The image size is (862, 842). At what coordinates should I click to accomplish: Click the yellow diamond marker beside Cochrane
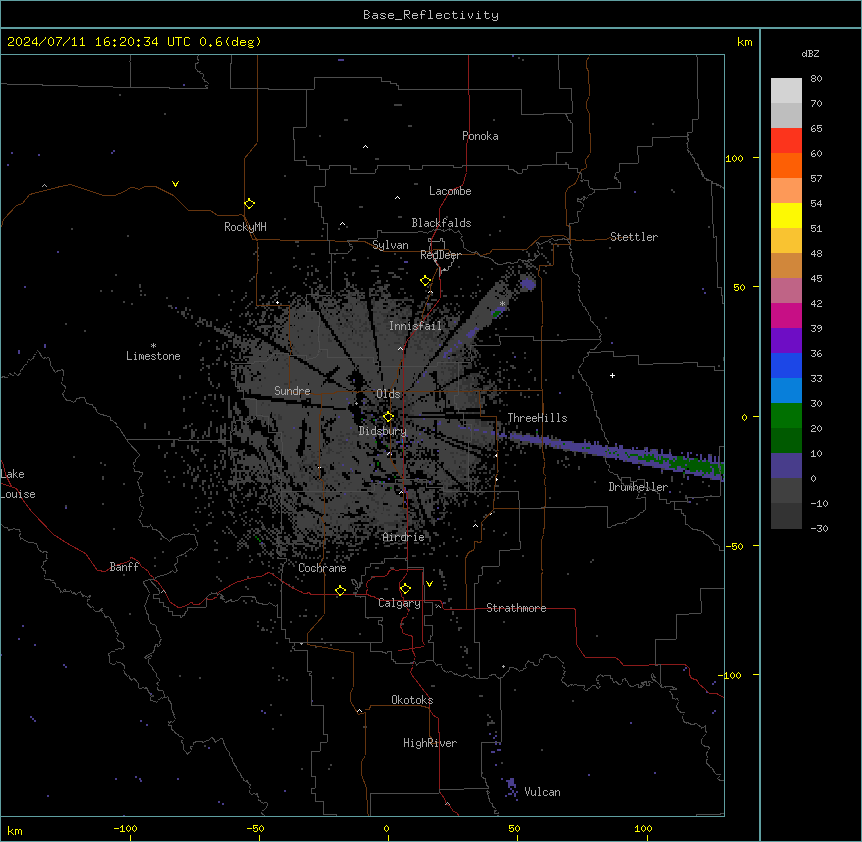tap(340, 590)
